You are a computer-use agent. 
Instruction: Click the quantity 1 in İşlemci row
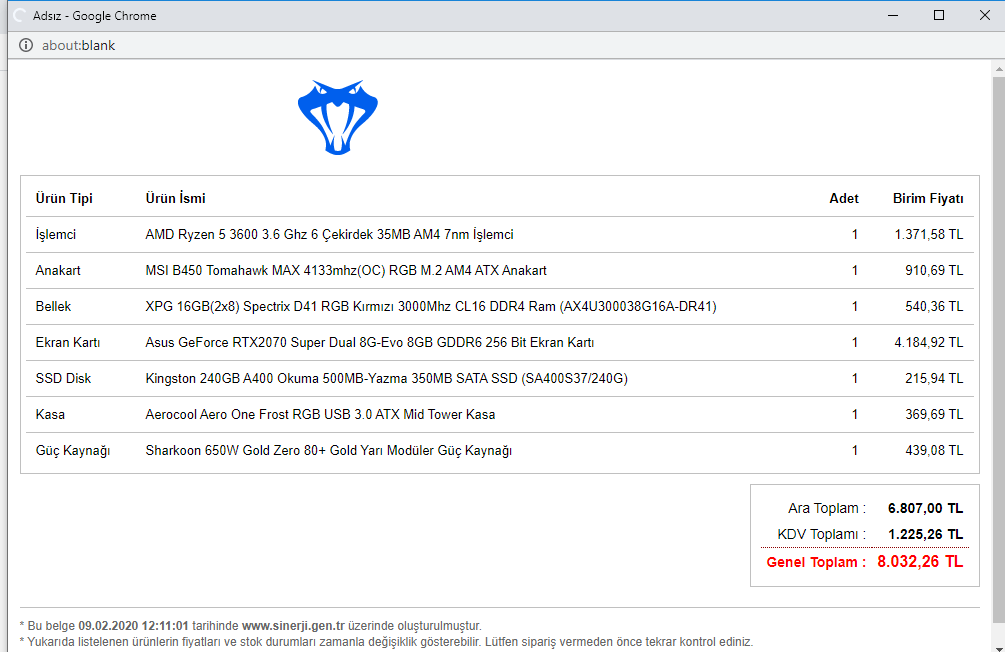854,235
